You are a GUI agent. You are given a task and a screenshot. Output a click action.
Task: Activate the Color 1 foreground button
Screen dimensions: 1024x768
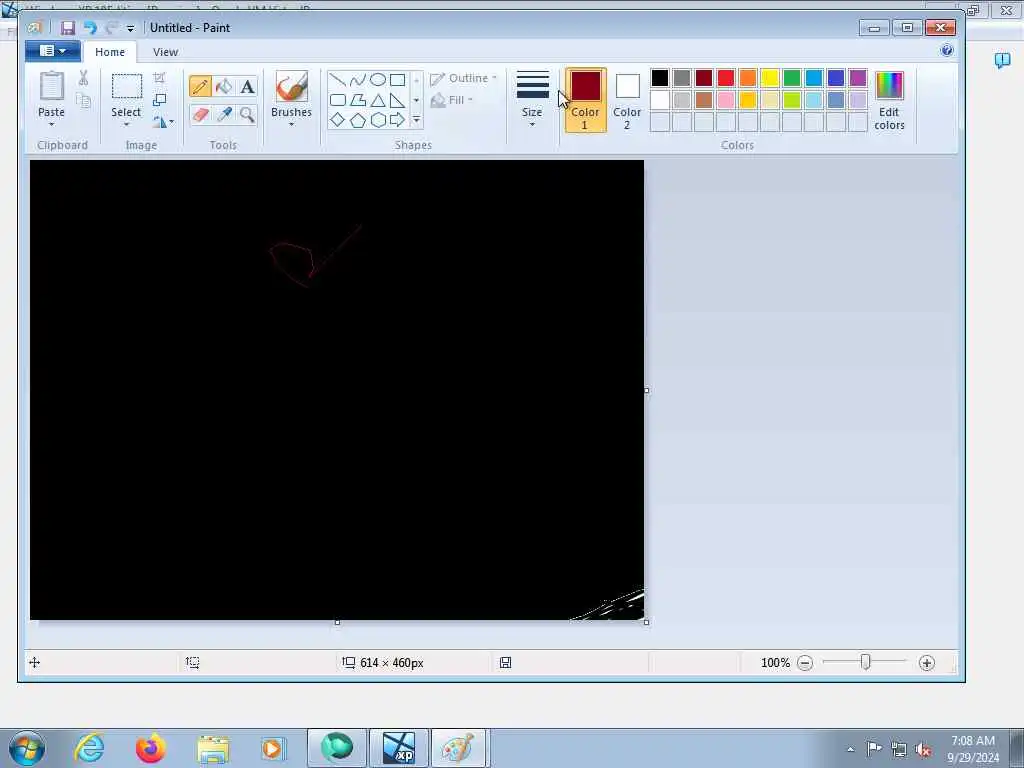click(585, 100)
